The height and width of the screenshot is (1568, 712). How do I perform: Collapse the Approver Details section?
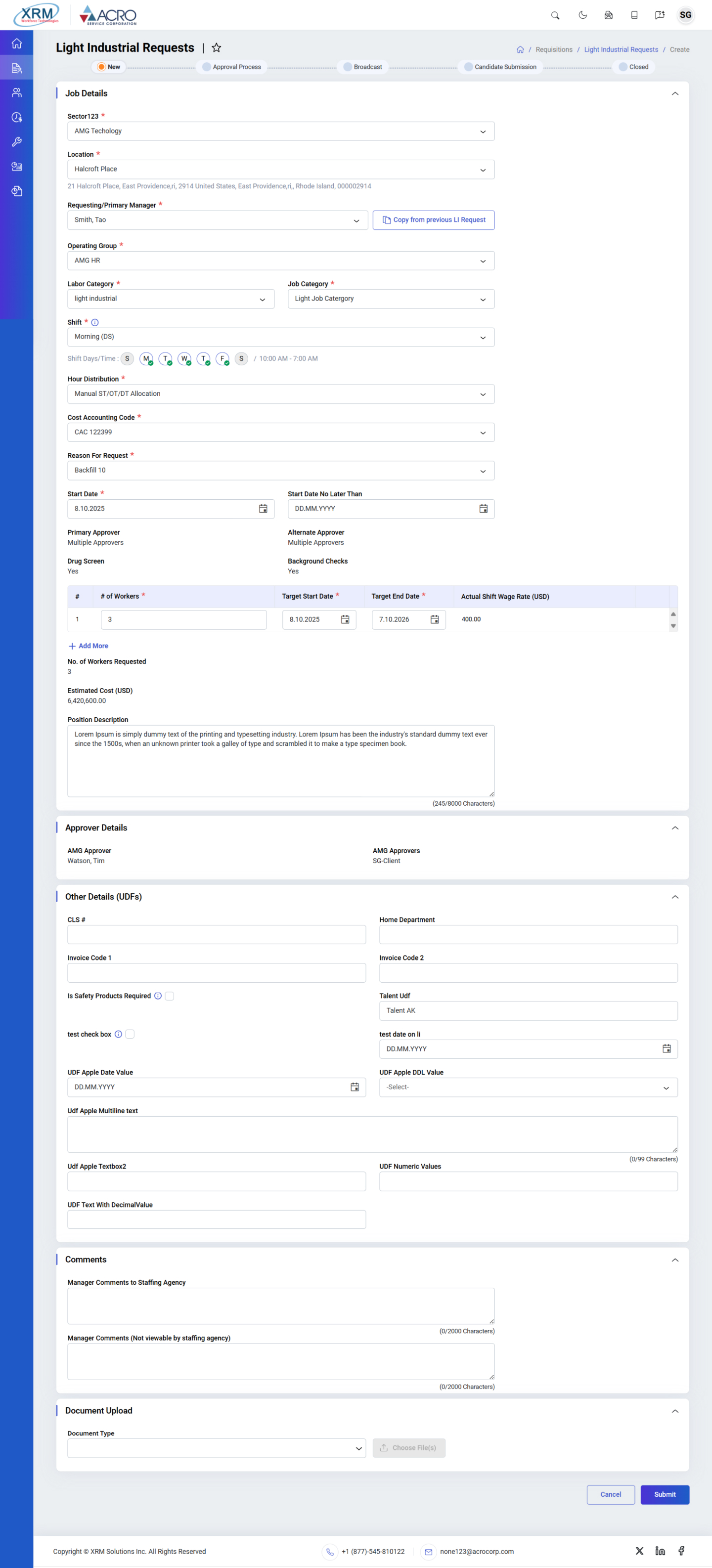[674, 828]
